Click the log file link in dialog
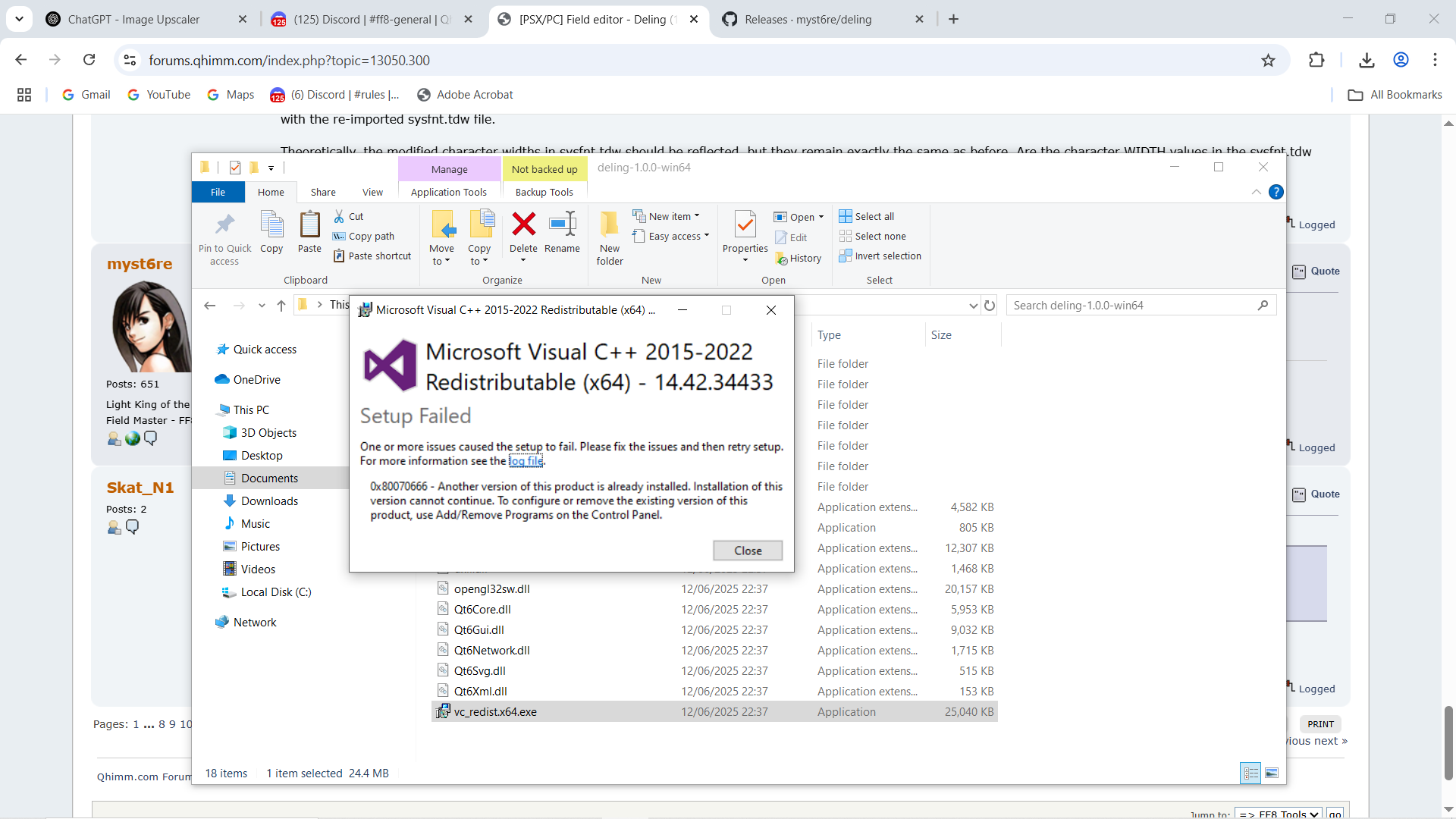Image resolution: width=1456 pixels, height=819 pixels. point(526,461)
